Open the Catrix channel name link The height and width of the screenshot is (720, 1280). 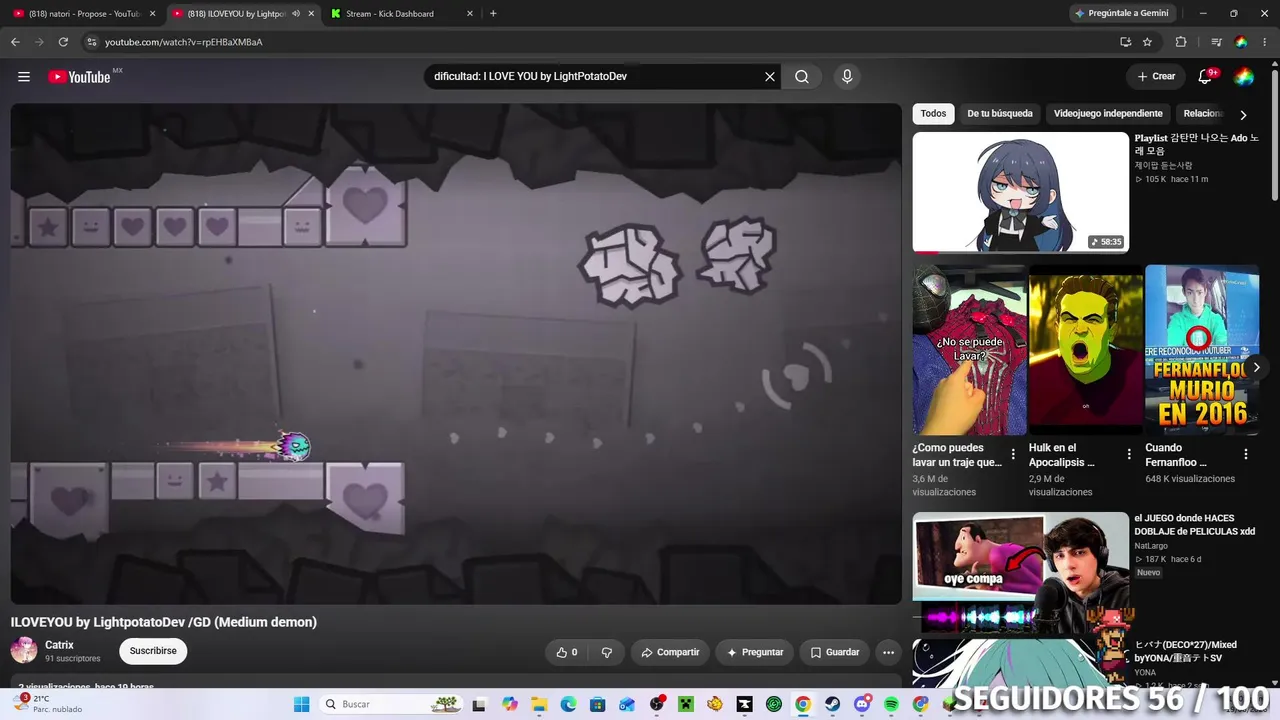pos(59,645)
